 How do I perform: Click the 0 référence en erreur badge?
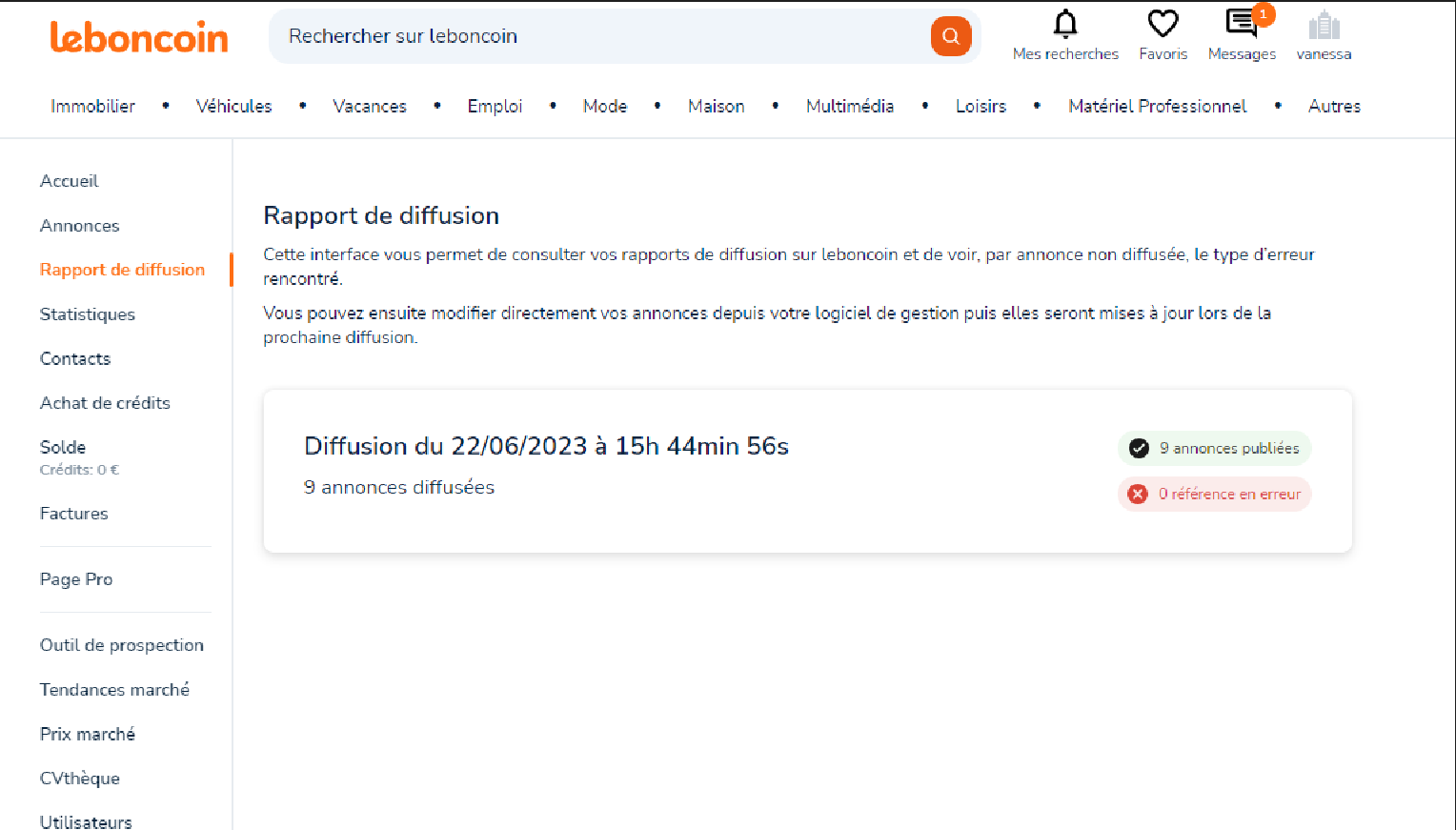1214,494
